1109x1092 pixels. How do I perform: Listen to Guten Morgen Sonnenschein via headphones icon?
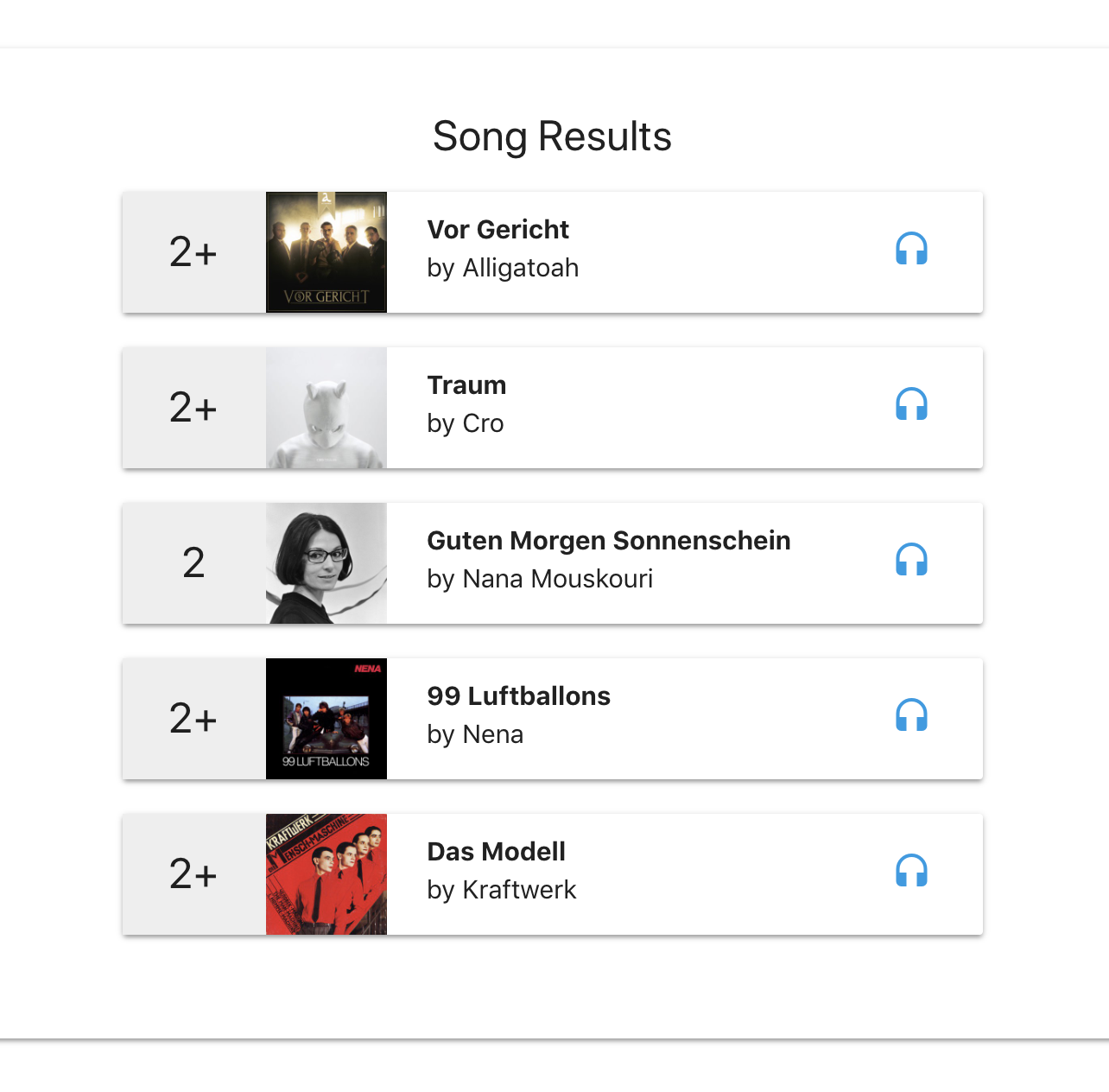point(911,560)
